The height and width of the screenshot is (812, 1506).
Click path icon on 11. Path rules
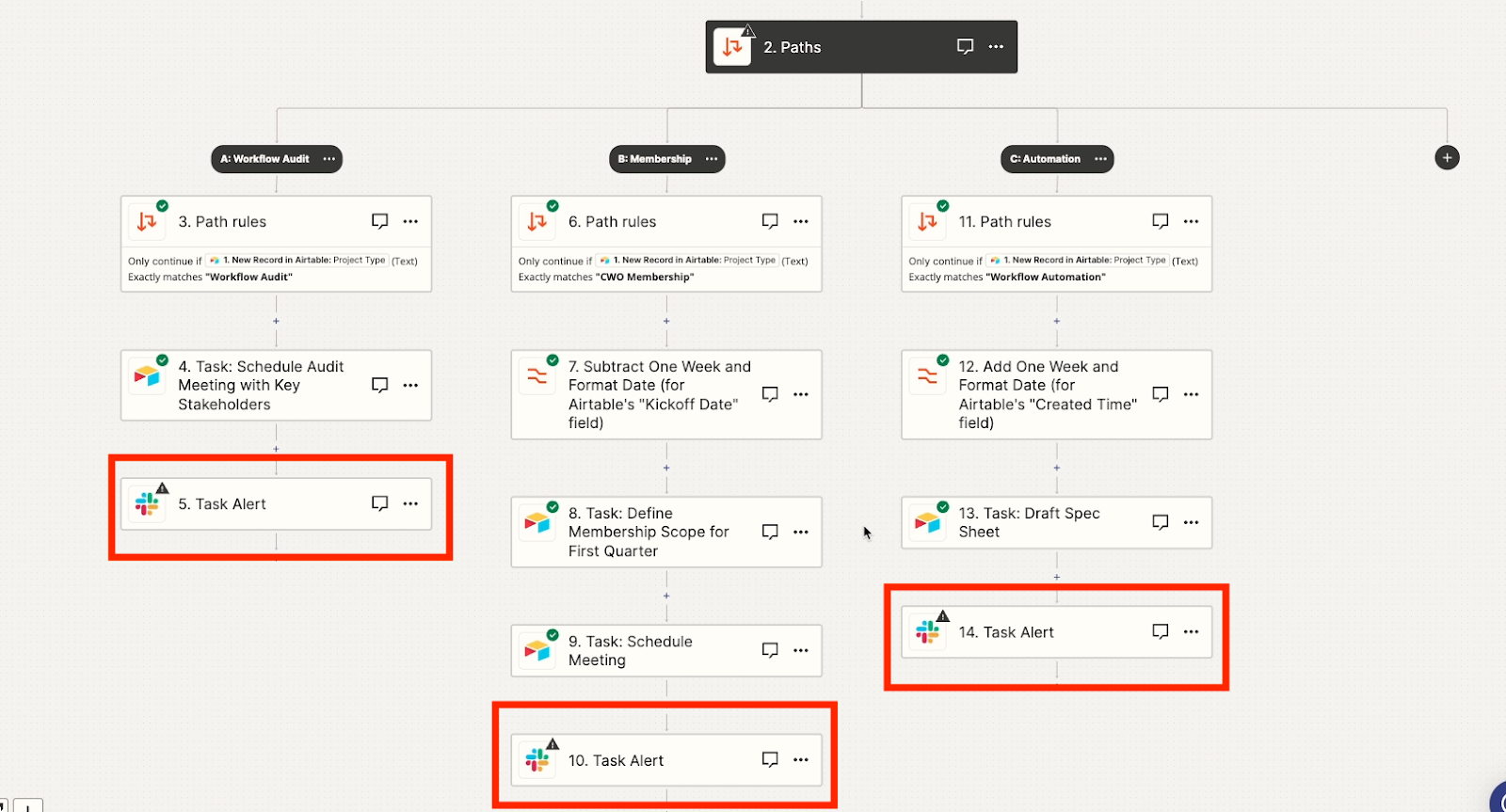(x=927, y=222)
